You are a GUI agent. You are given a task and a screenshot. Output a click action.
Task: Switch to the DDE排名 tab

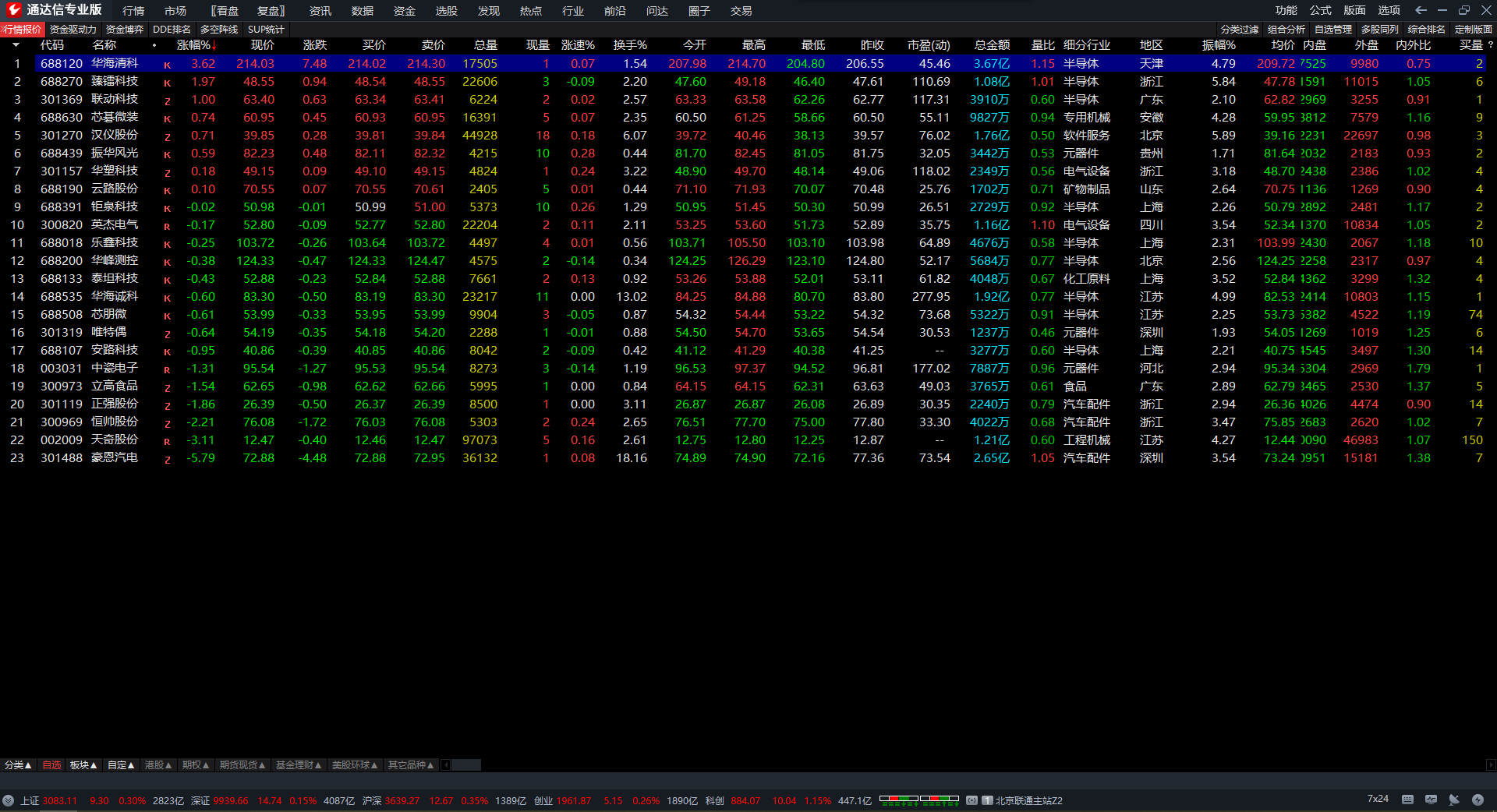(172, 30)
